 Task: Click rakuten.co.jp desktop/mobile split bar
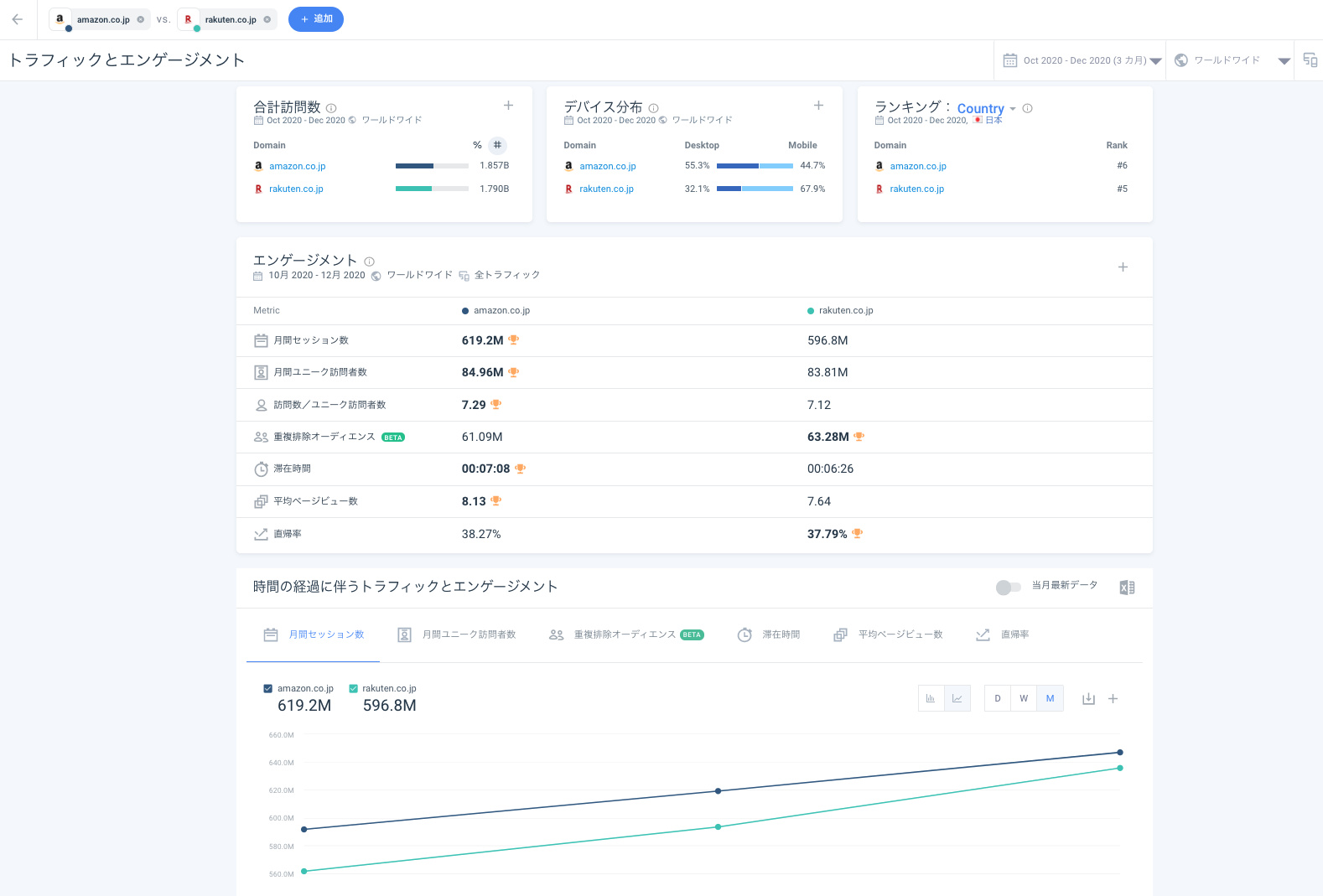tap(755, 189)
